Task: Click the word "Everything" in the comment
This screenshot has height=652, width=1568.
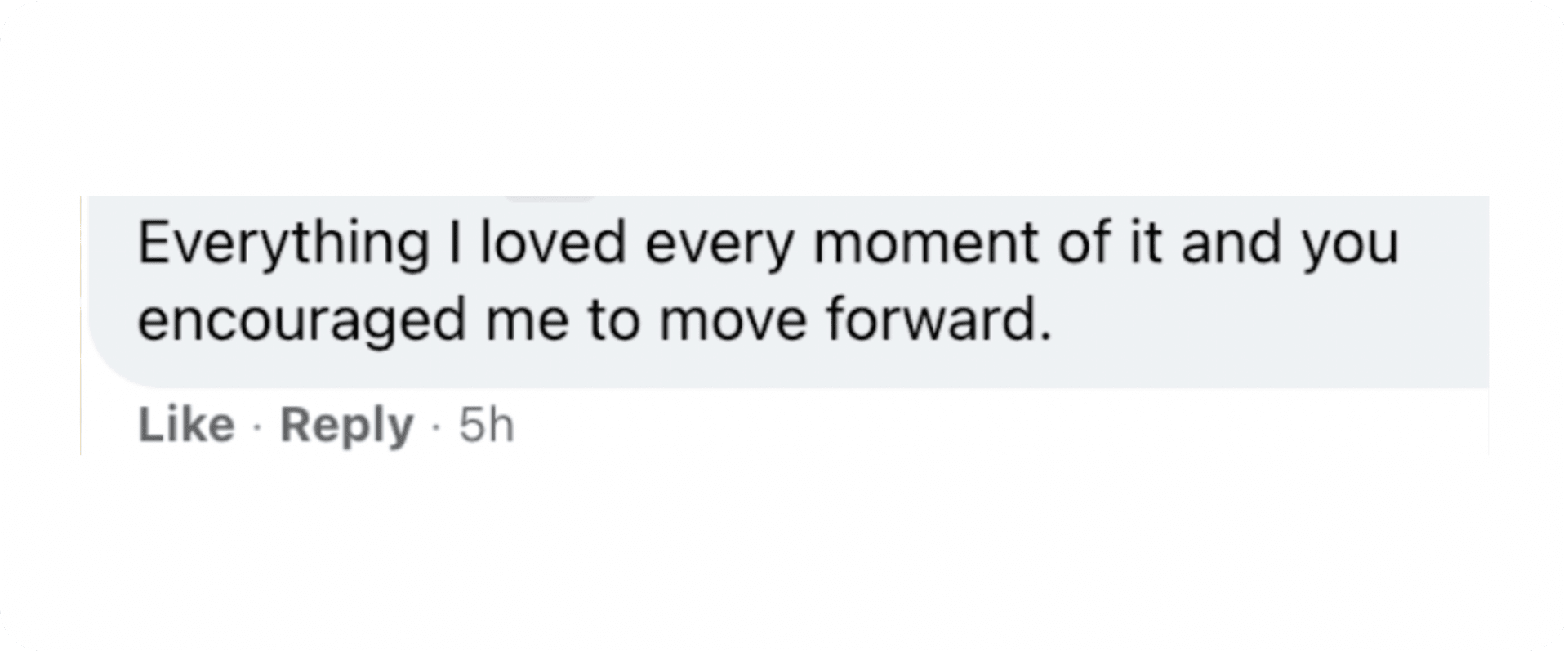Action: 283,244
